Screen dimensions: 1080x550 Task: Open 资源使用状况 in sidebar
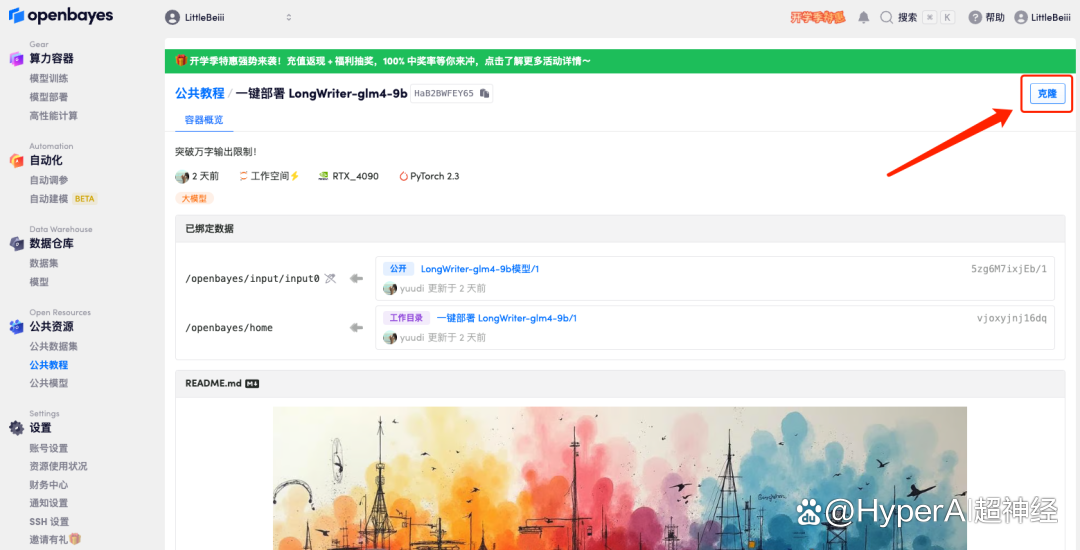59,466
